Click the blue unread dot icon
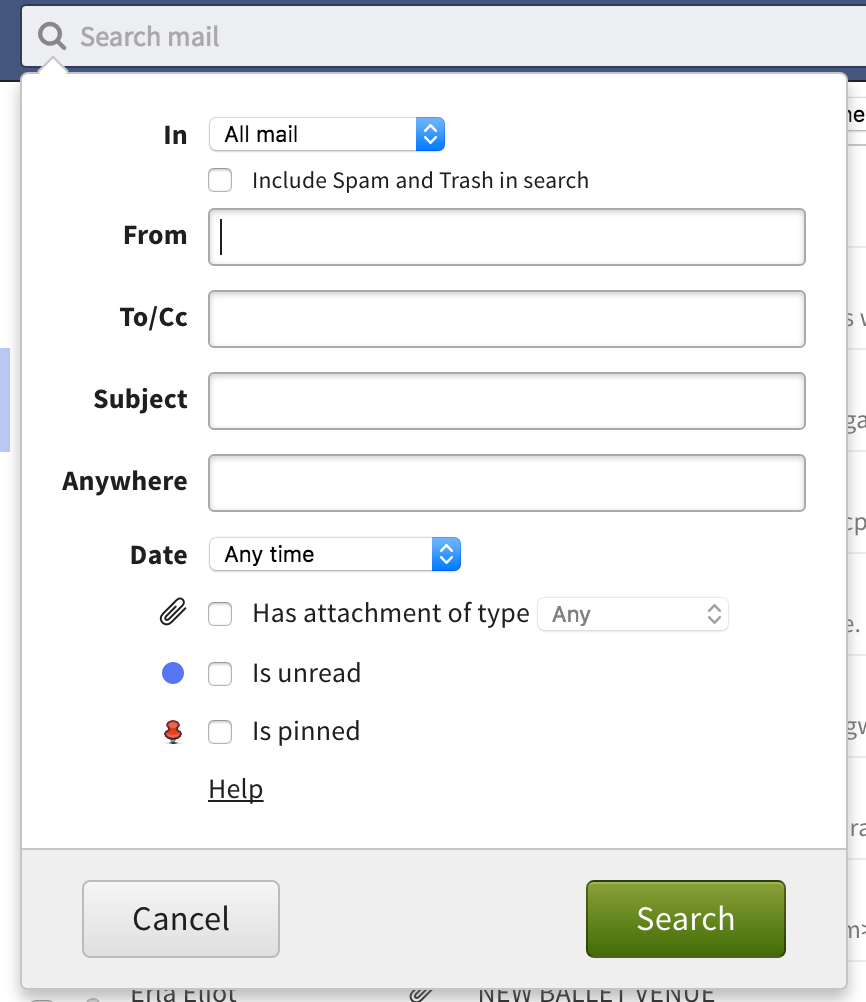 (x=173, y=673)
